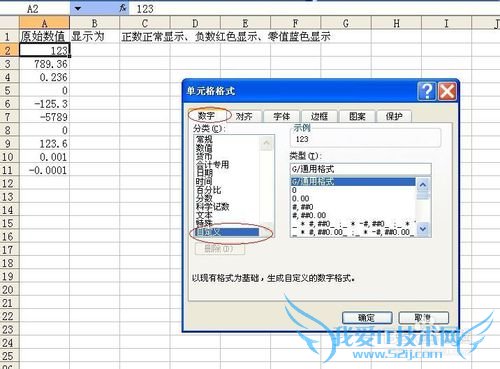Open the 图案 tab

[357, 116]
